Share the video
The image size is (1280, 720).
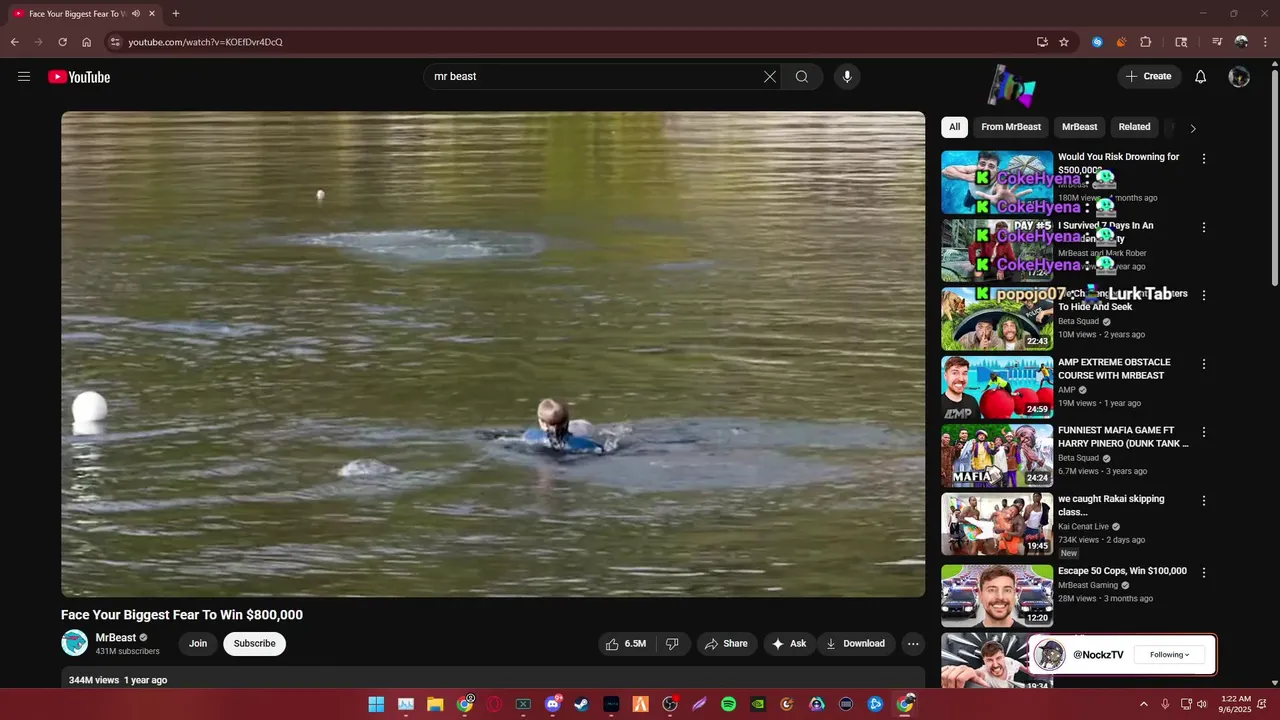[x=726, y=644]
